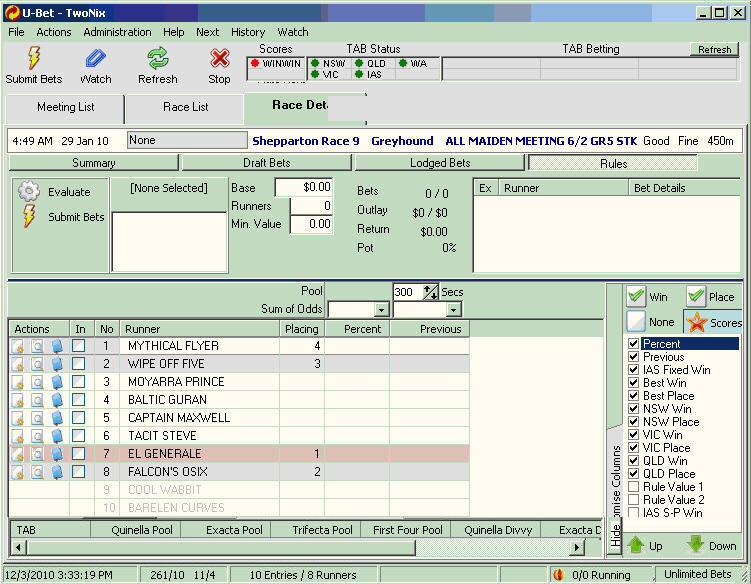The image size is (751, 584).
Task: Click the horizontal scrollbar thumb
Action: [220, 547]
